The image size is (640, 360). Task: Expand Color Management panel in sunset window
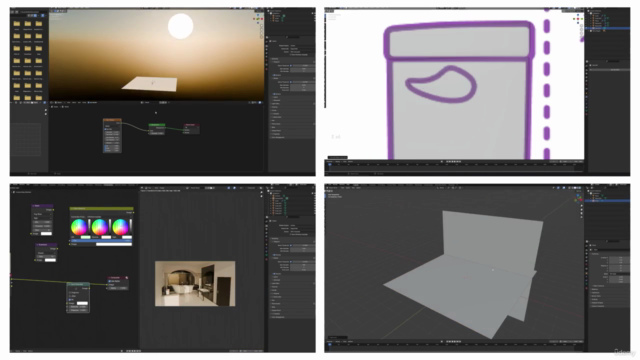click(292, 137)
